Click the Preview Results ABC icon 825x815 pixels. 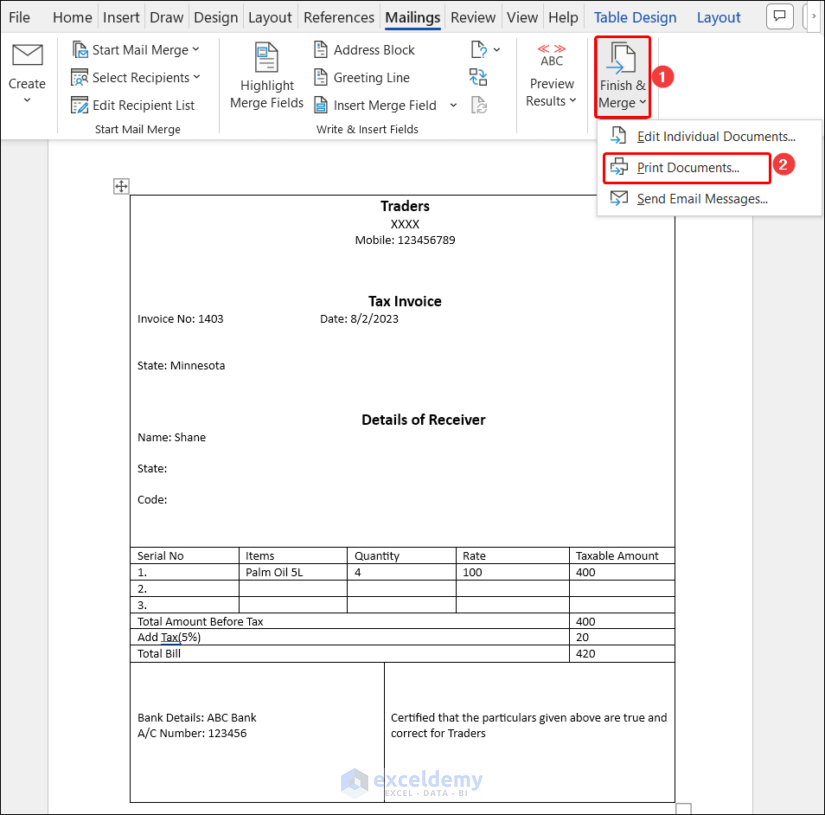[x=551, y=56]
